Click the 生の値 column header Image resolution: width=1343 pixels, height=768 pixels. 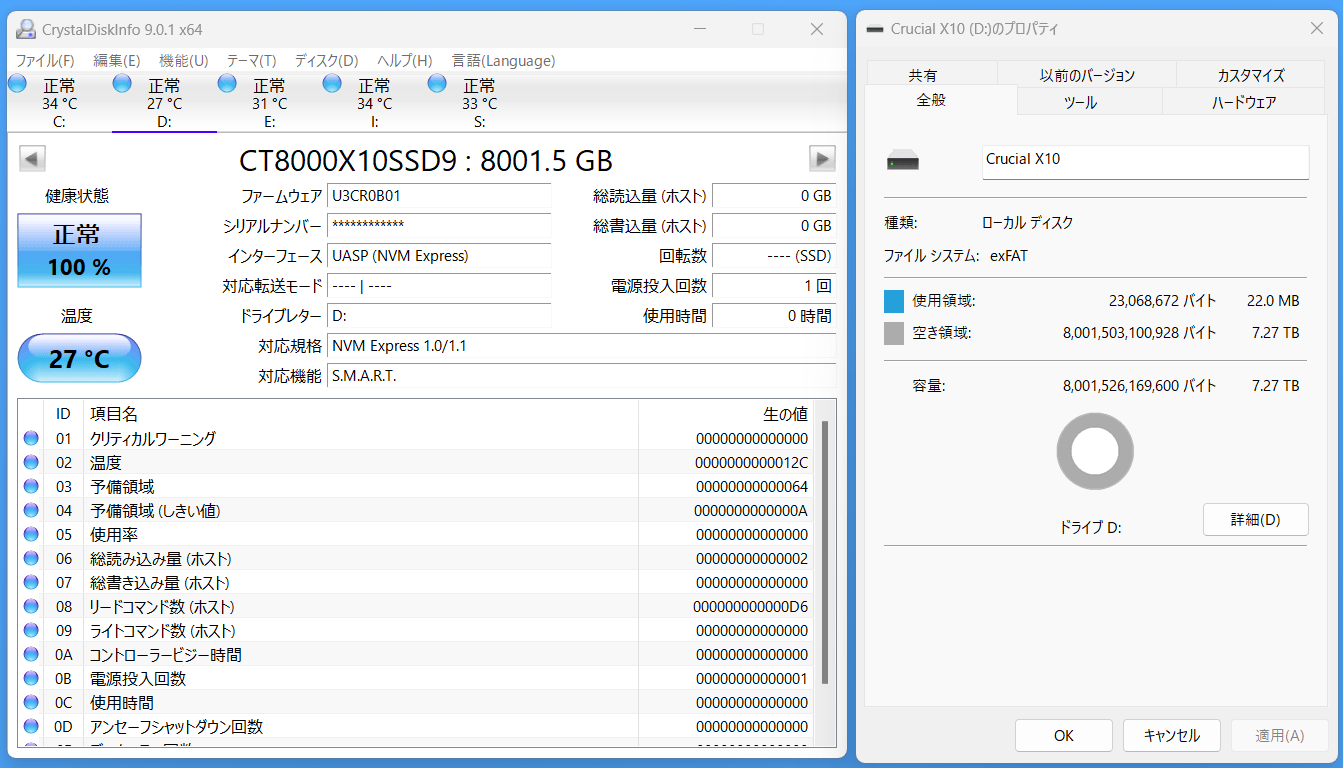coord(726,413)
